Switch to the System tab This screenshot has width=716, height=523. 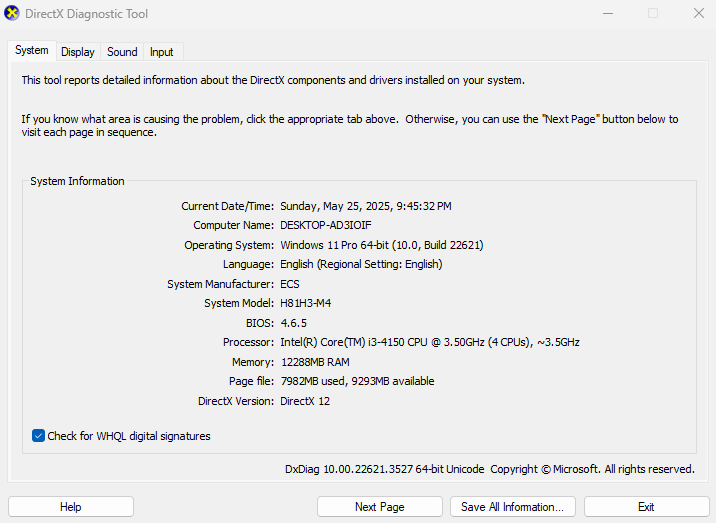32,50
